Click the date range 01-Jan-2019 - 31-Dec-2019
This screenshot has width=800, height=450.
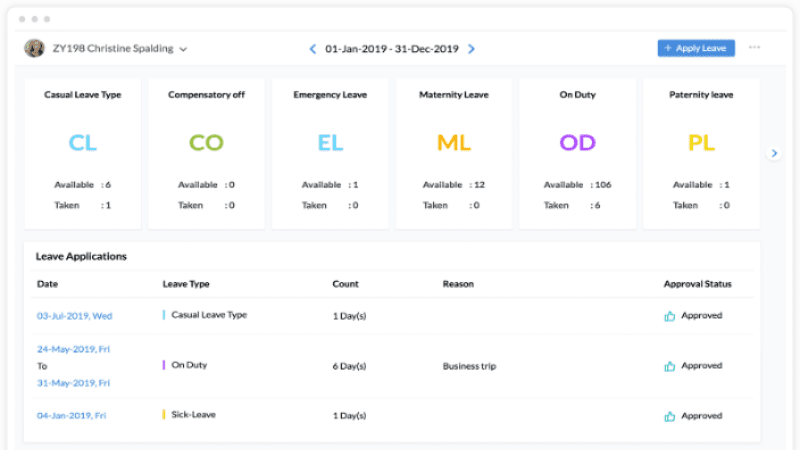pos(392,48)
